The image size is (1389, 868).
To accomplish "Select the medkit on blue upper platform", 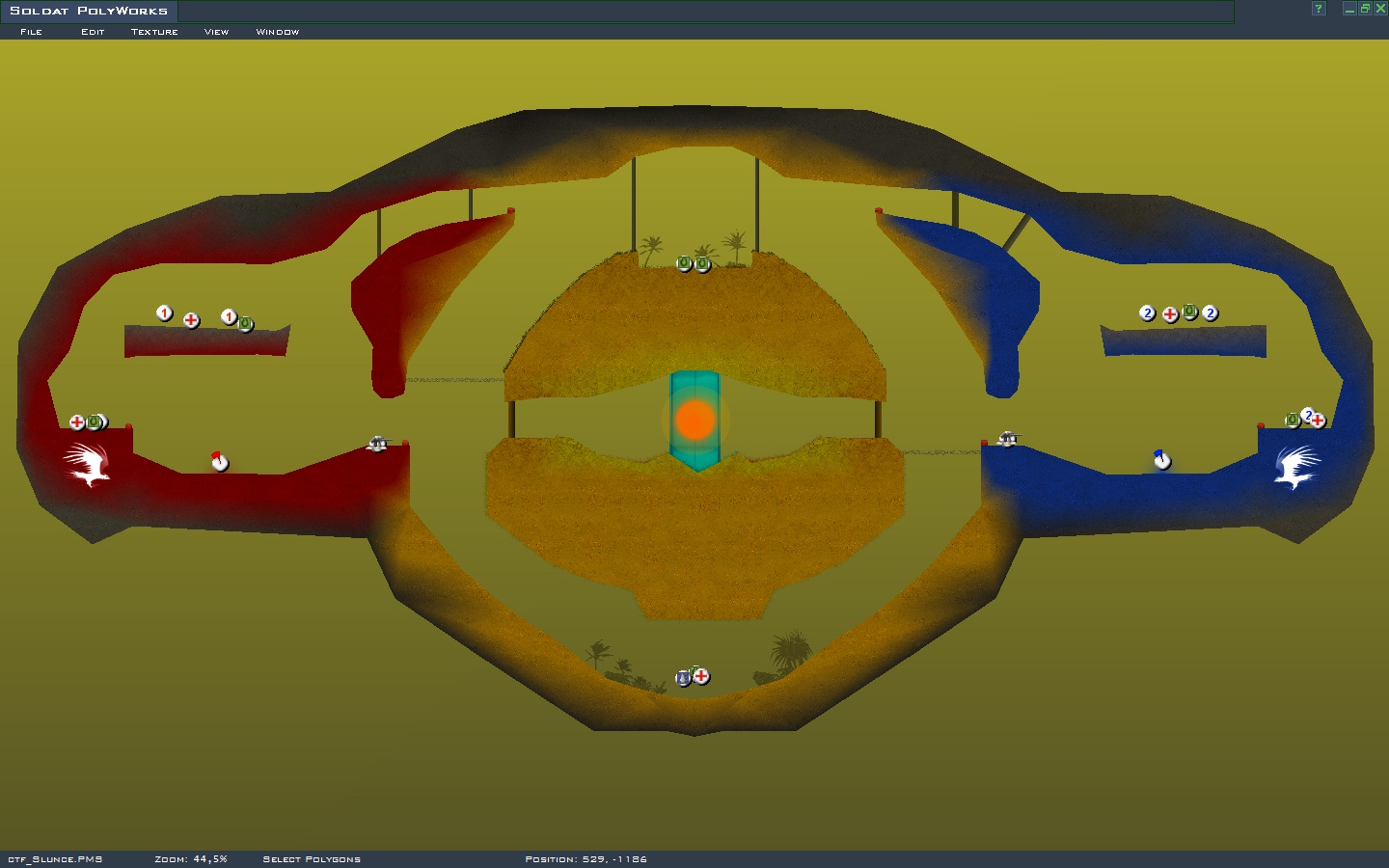I will (x=1170, y=314).
